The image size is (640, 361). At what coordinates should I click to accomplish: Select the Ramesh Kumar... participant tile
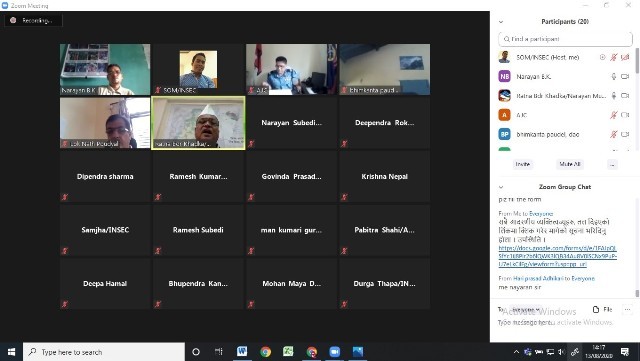coord(198,176)
